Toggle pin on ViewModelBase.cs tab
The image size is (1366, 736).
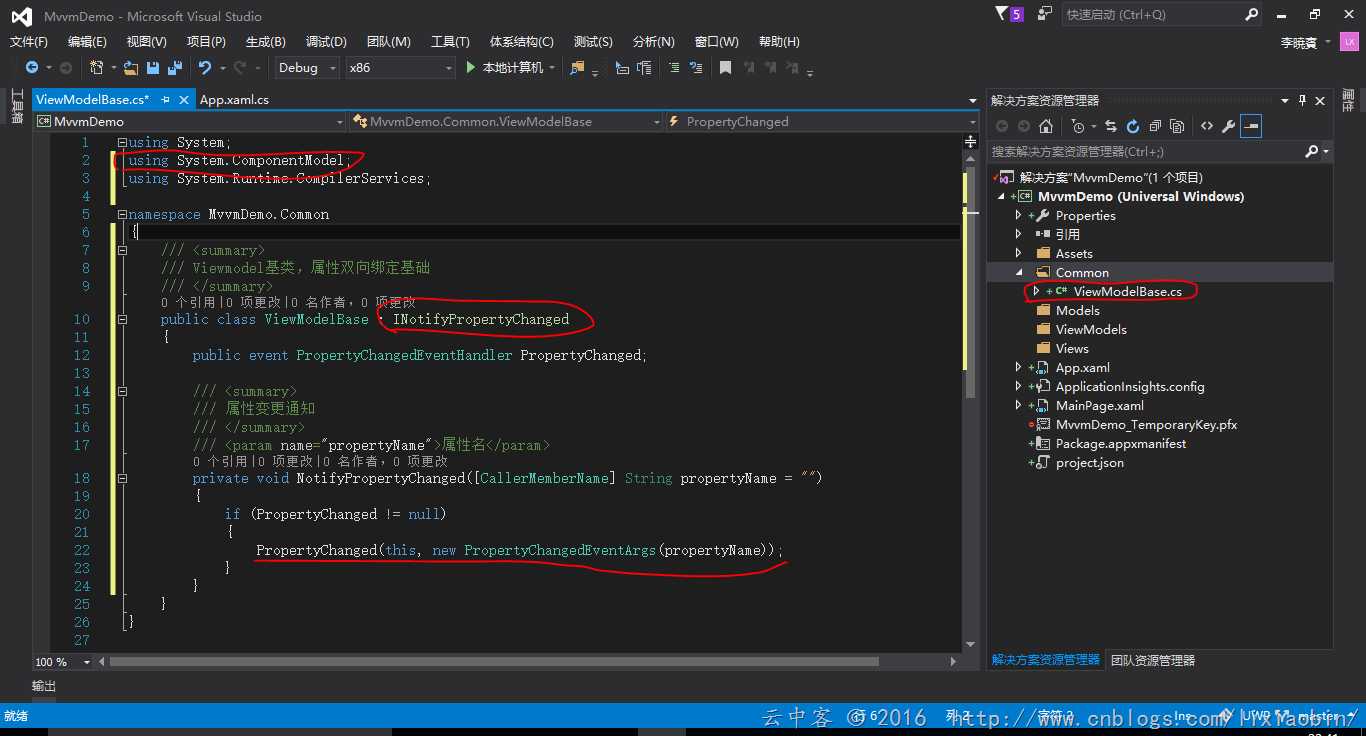166,100
